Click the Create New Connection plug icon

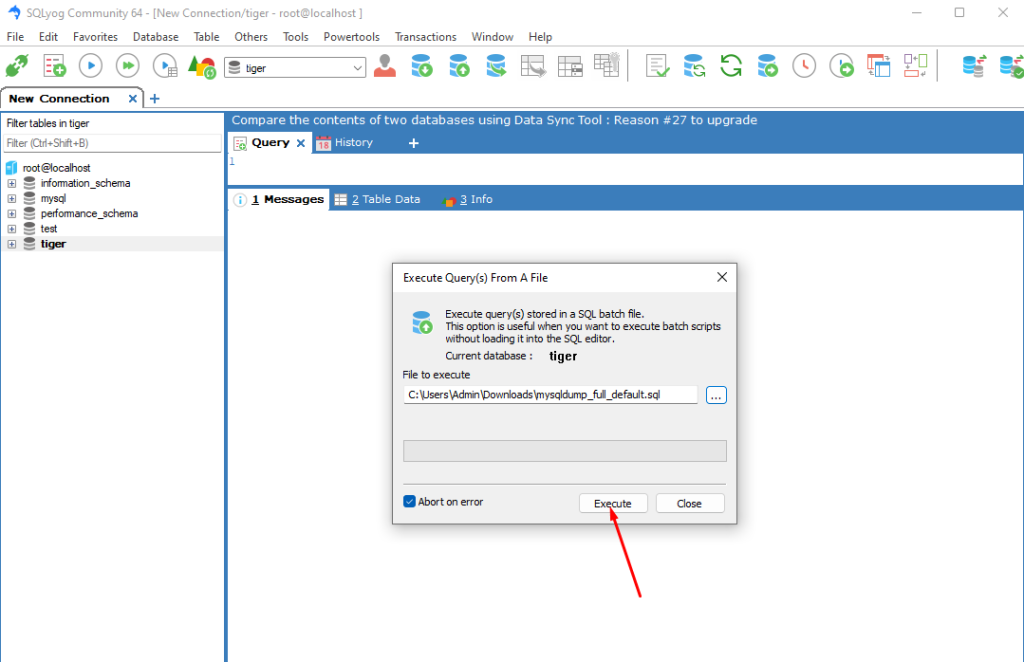tap(18, 67)
